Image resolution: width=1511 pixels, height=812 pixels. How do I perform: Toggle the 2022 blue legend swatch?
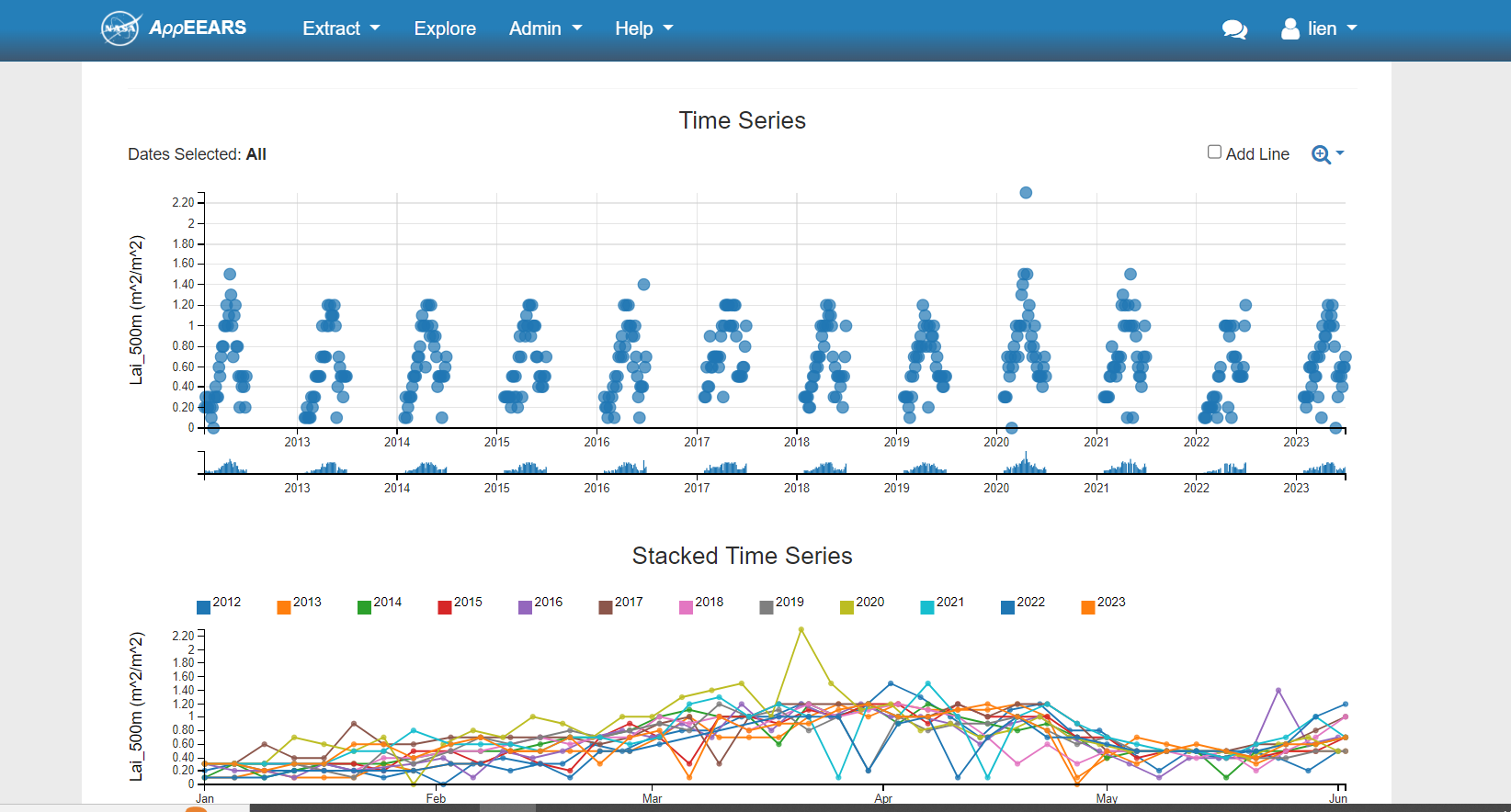[1007, 607]
